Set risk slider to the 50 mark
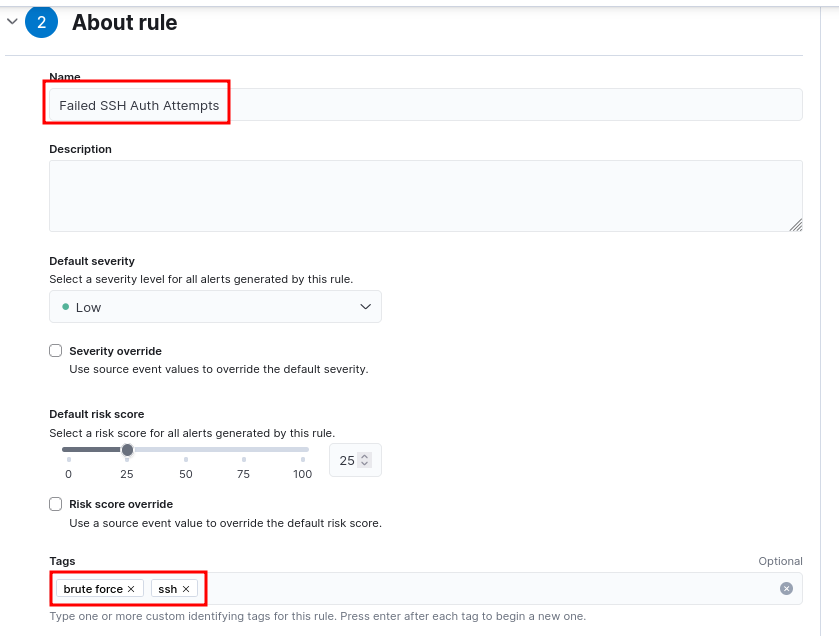 186,450
